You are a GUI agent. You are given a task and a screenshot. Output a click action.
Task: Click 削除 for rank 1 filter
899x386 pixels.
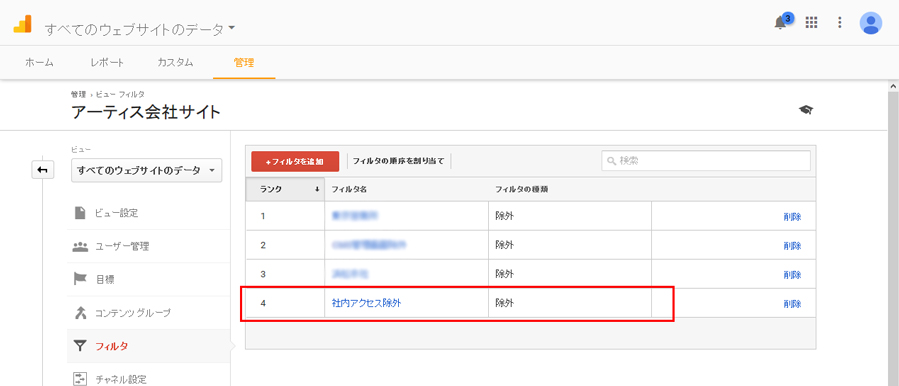(792, 217)
